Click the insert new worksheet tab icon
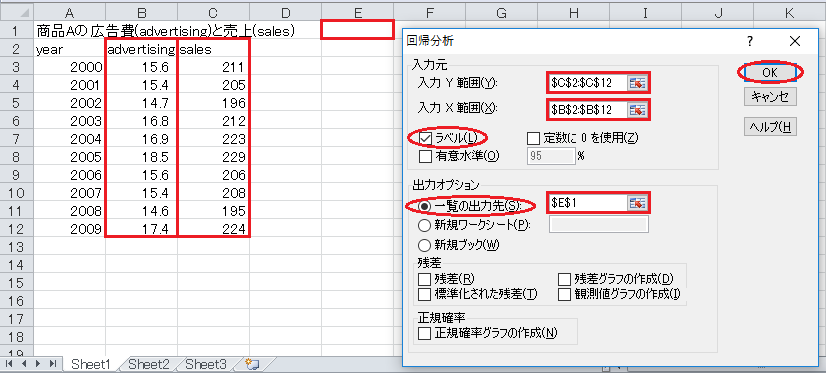The image size is (826, 373). [x=253, y=364]
